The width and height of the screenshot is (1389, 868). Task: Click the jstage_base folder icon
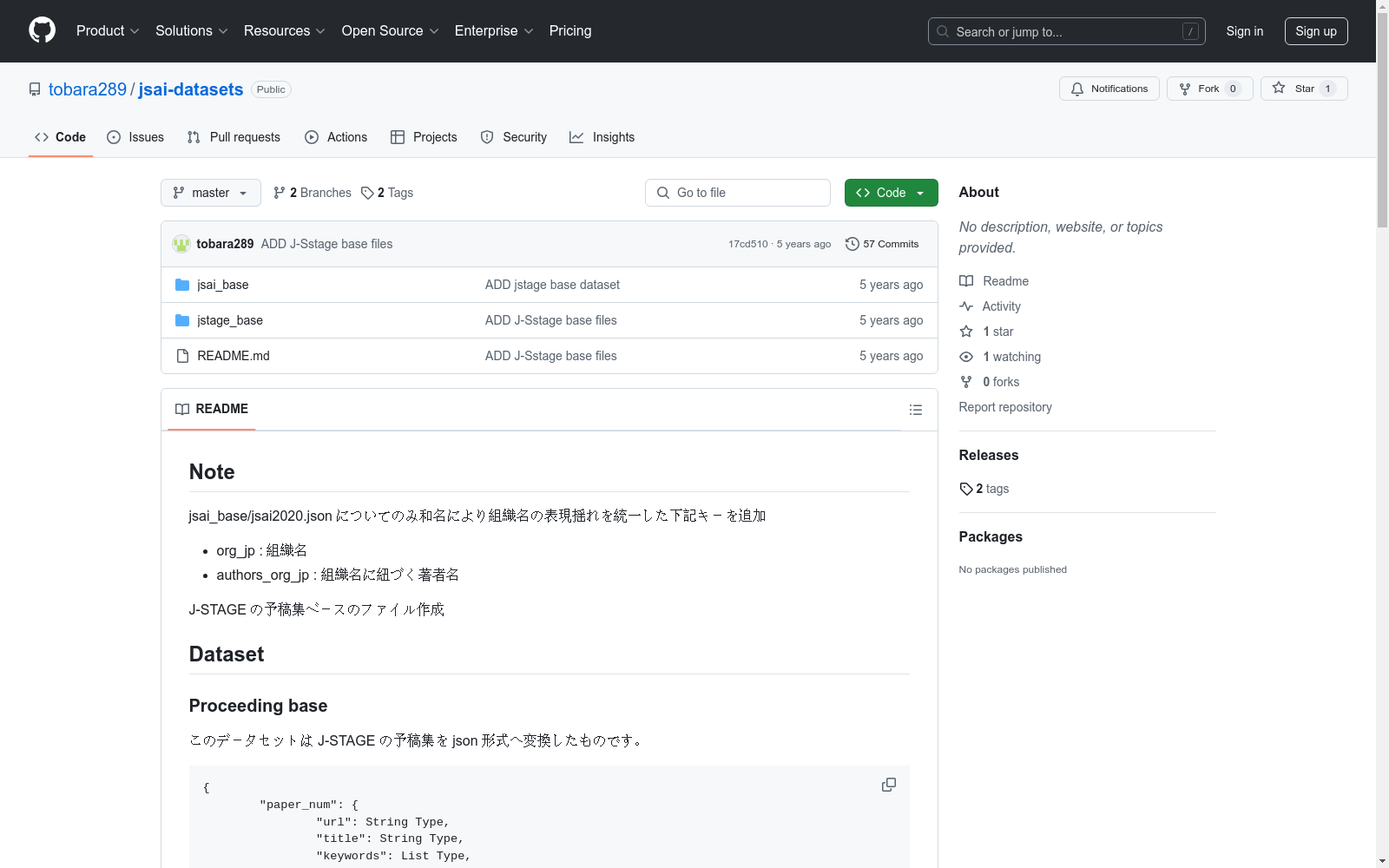[x=182, y=320]
